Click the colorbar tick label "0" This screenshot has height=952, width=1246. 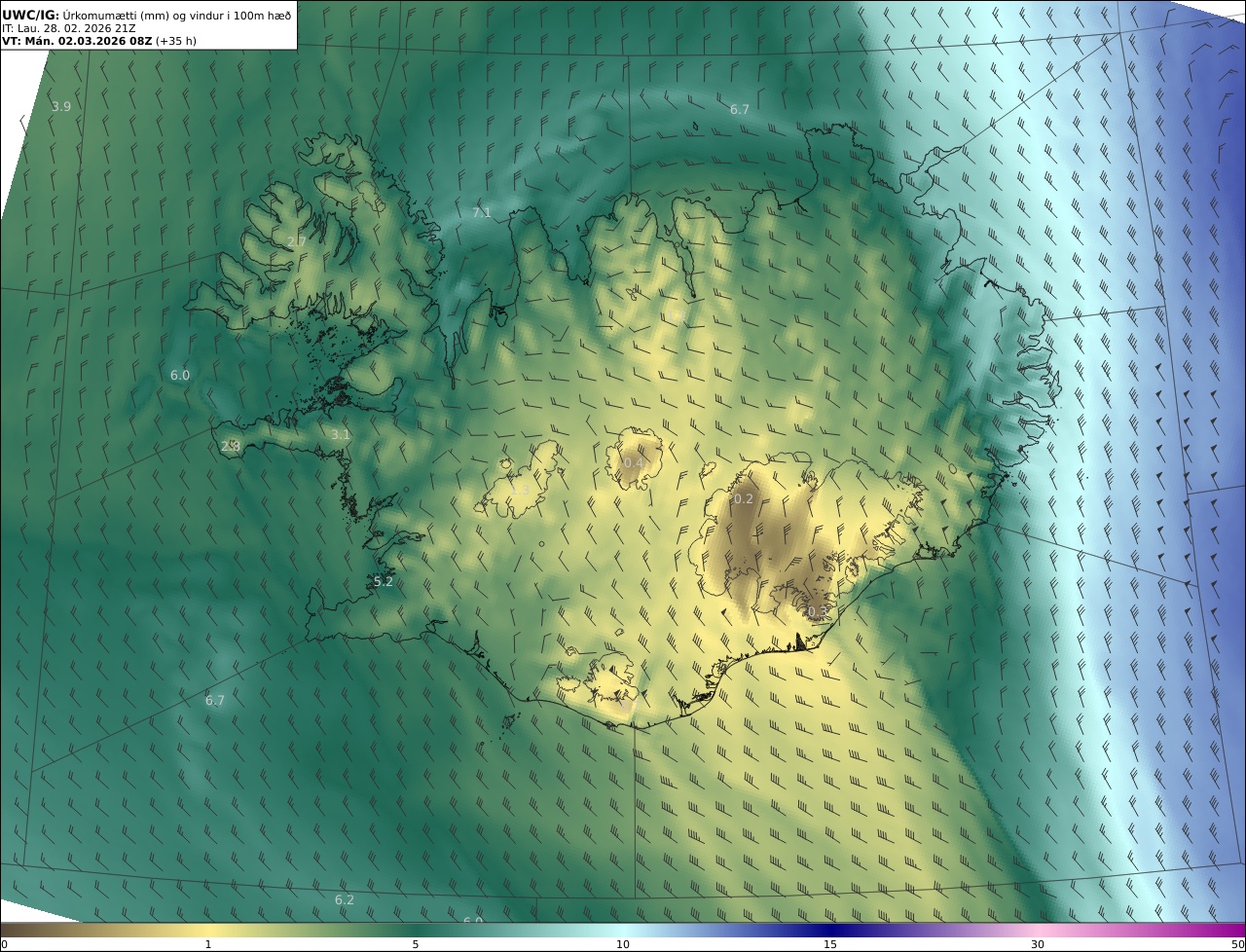tap(4, 944)
